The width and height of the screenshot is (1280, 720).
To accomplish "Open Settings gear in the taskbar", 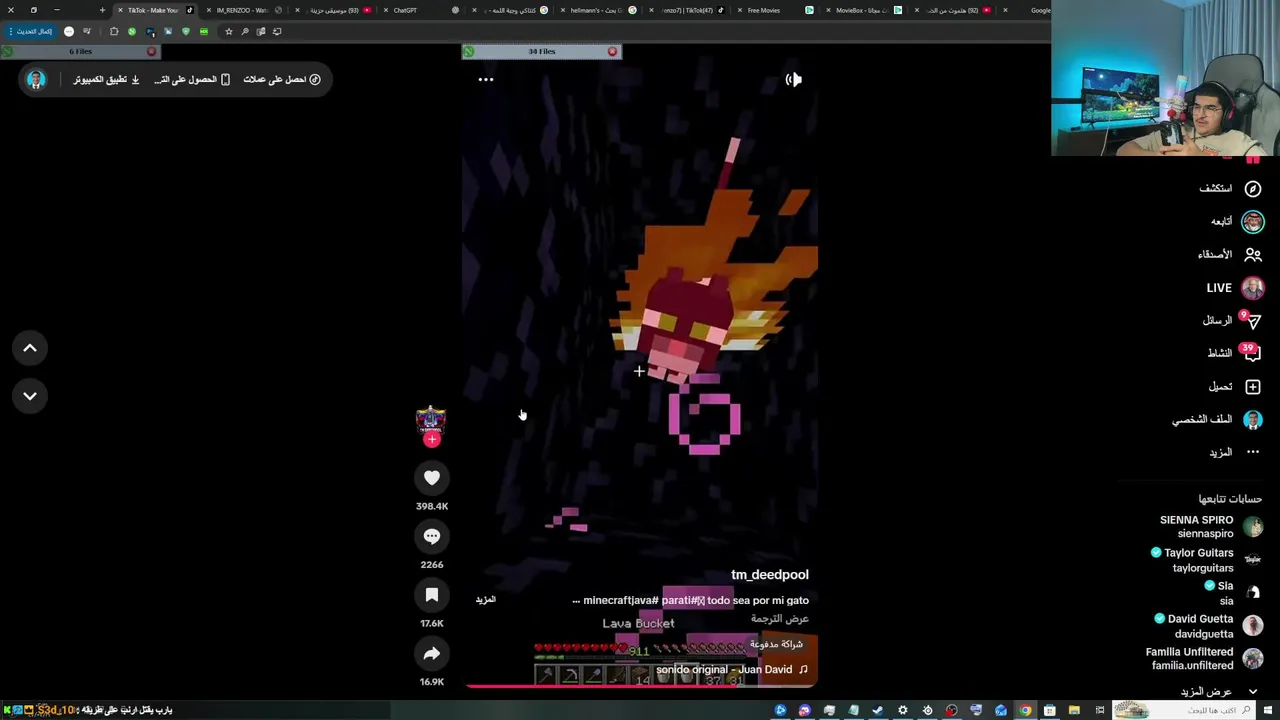I will pos(903,710).
